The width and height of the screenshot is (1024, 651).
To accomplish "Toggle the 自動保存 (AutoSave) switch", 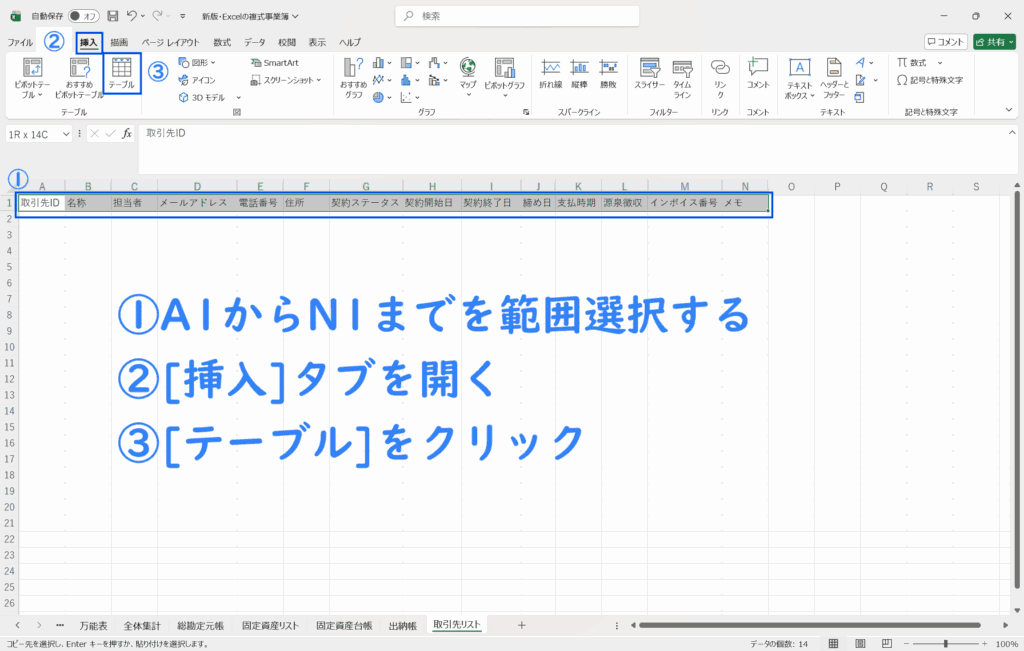I will pos(83,16).
